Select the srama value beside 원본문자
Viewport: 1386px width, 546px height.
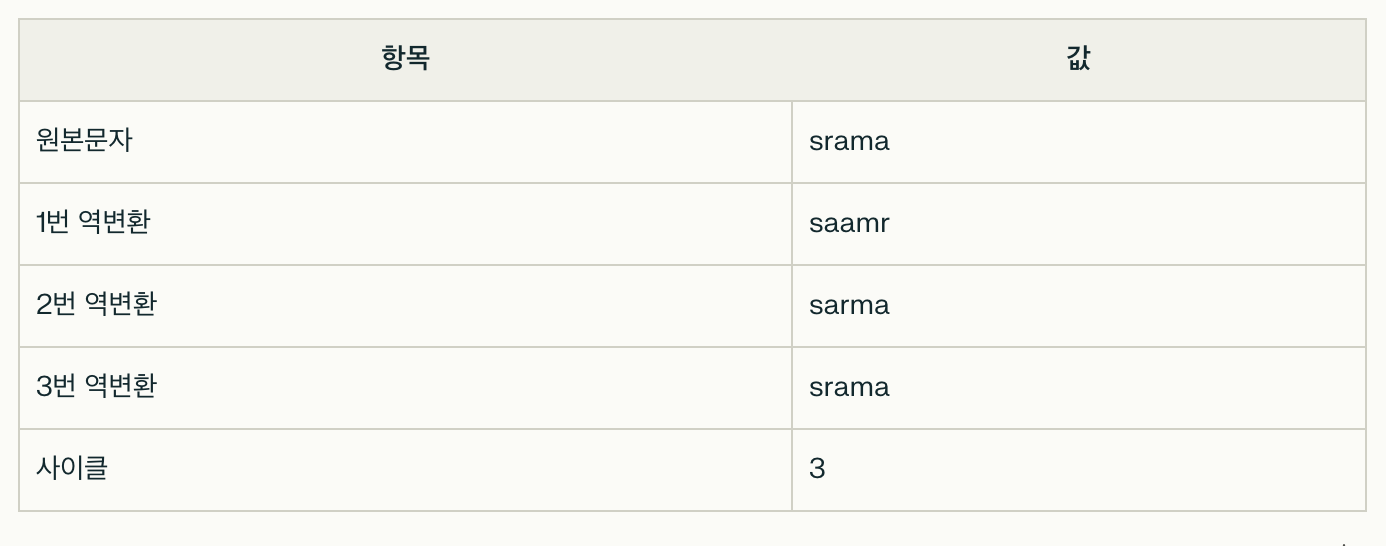click(x=849, y=141)
